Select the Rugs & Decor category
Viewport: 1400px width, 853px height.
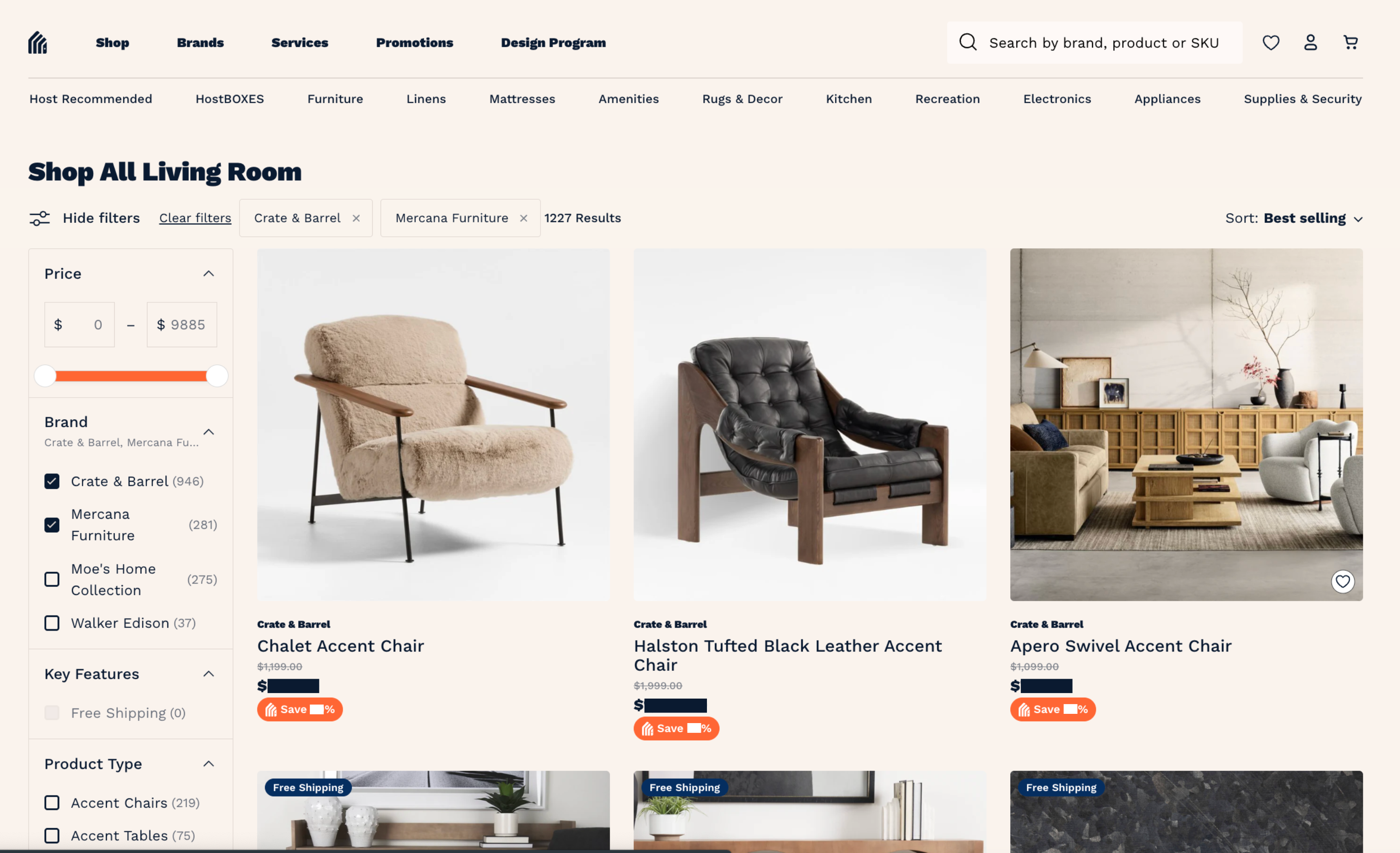[742, 99]
